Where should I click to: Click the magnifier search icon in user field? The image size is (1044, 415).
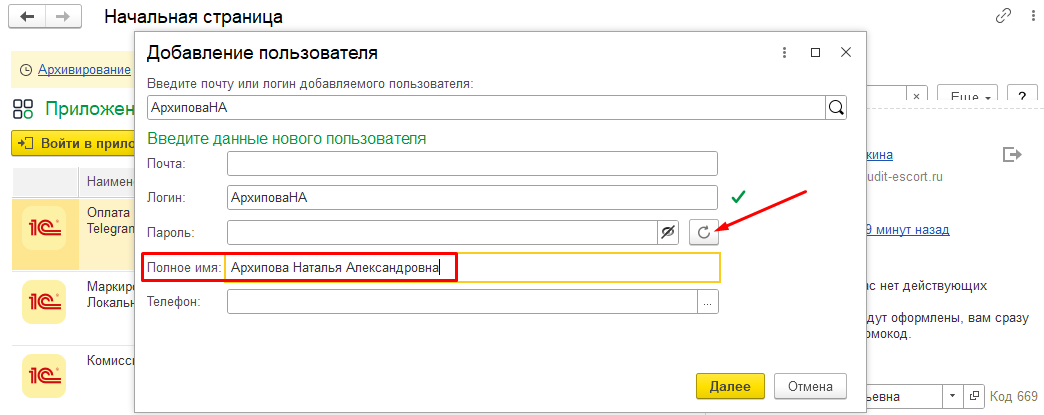835,107
